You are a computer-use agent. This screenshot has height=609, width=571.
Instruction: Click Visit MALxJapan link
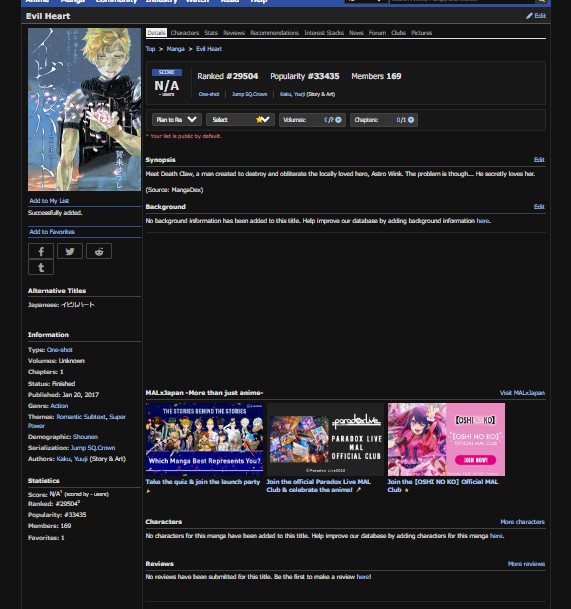pyautogui.click(x=522, y=393)
